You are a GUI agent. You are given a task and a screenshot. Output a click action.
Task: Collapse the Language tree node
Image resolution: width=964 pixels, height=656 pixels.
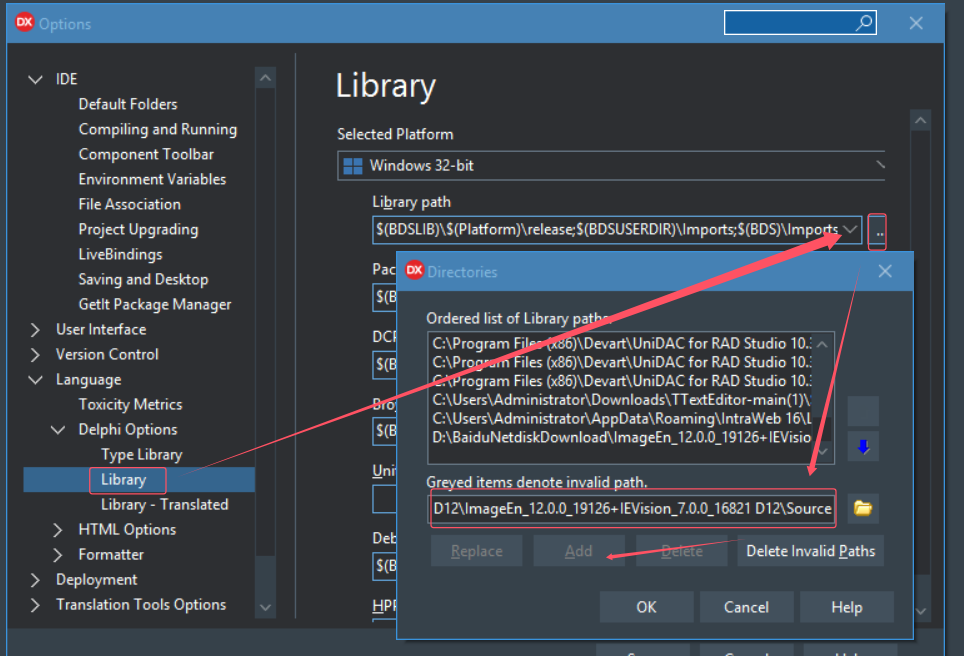pyautogui.click(x=36, y=380)
